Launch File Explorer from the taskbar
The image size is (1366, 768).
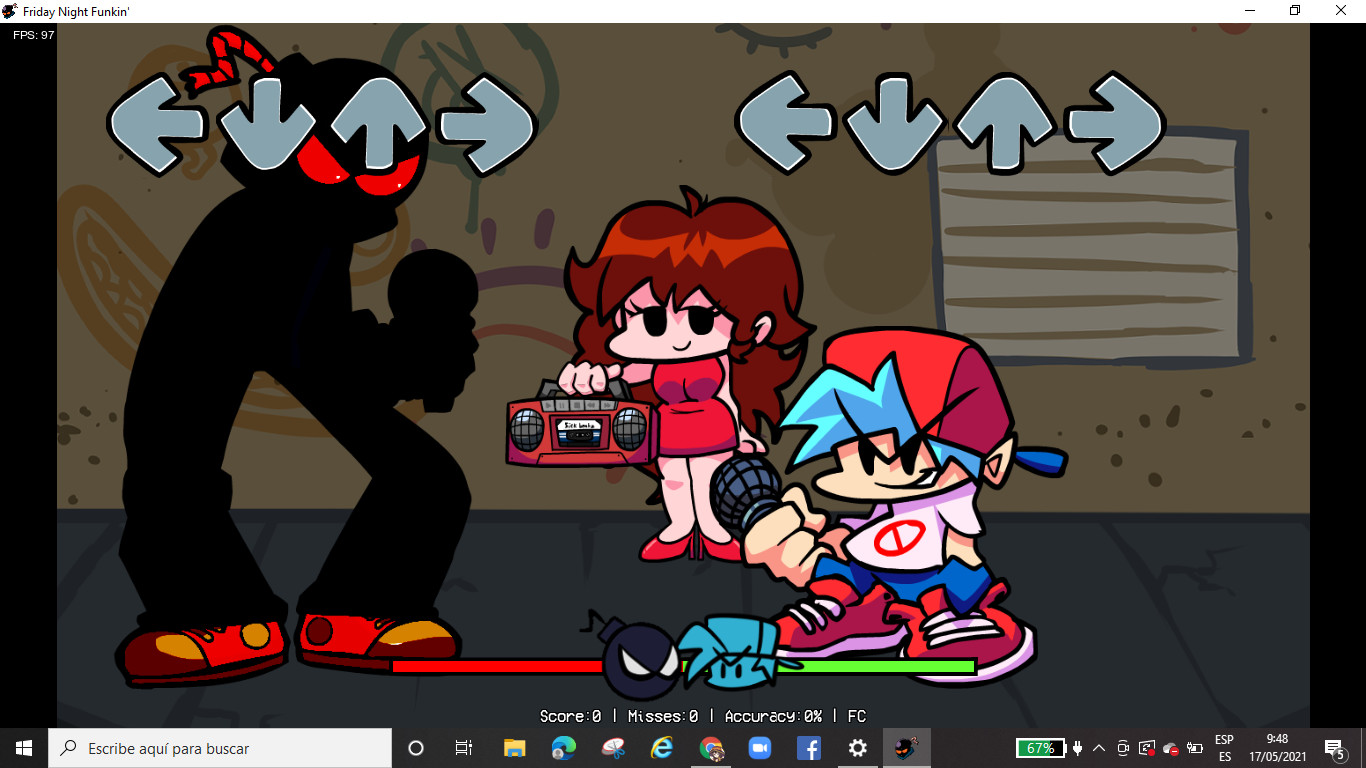point(514,748)
